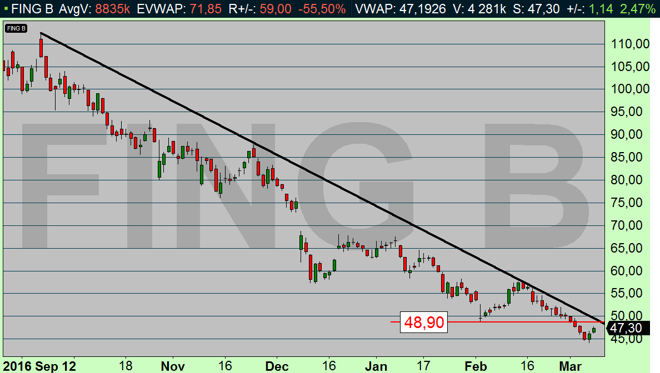
Task: Click the -55,50% percentage readout
Action: pyautogui.click(x=322, y=8)
